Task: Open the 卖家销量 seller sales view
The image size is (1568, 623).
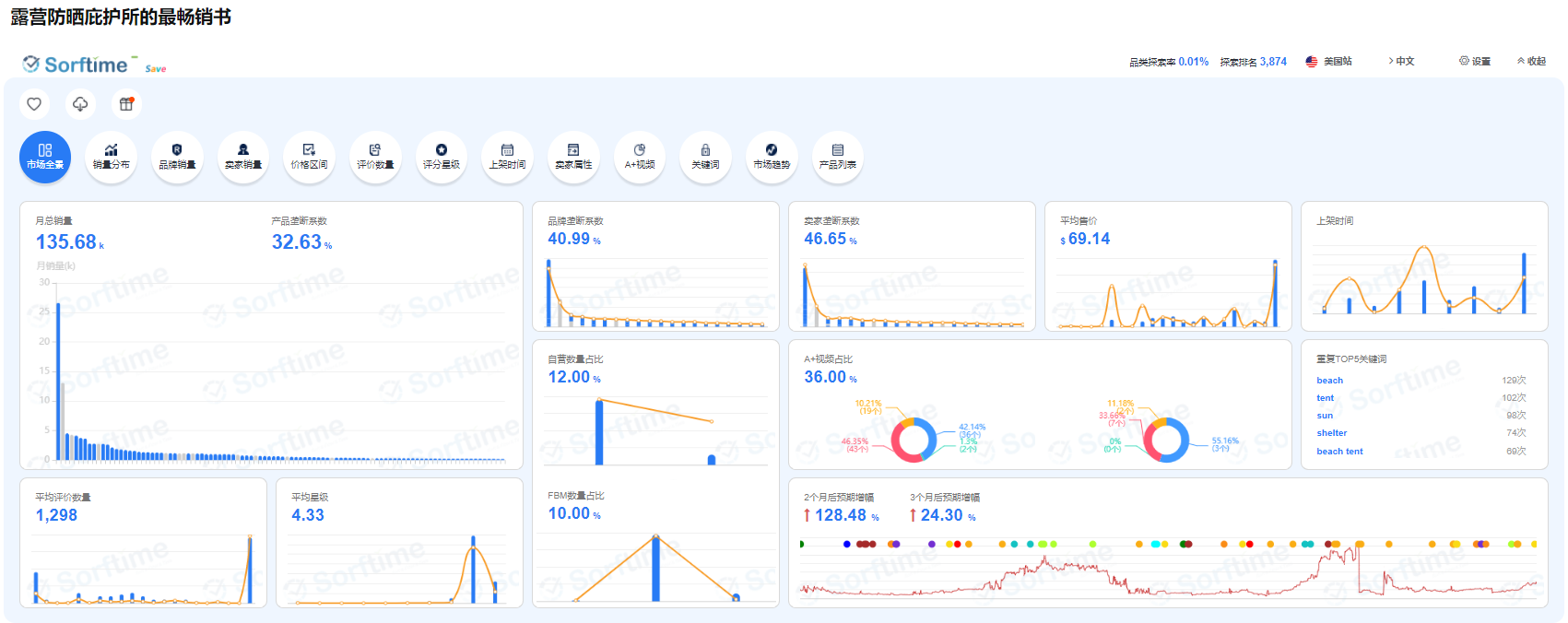Action: tap(243, 157)
